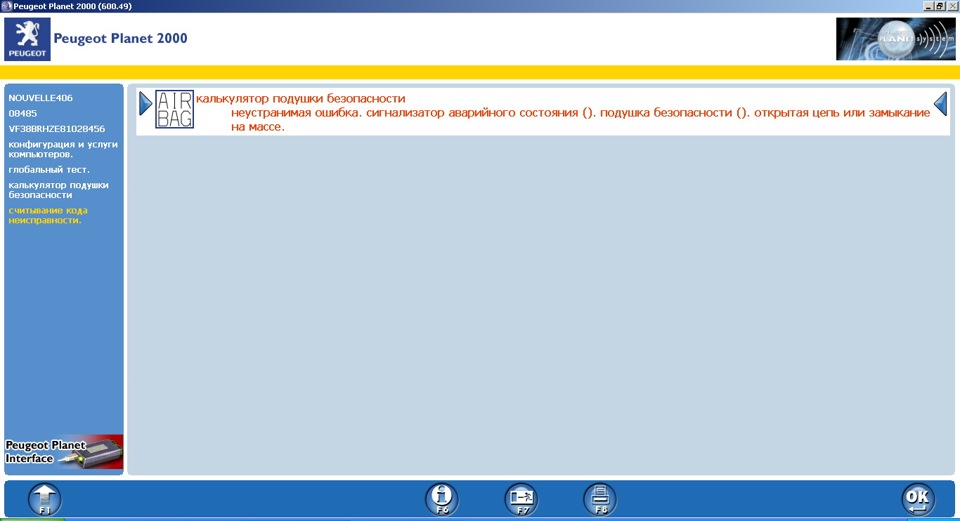Go to "глобальный тест" in the sidebar
The image size is (960, 521).
click(49, 170)
